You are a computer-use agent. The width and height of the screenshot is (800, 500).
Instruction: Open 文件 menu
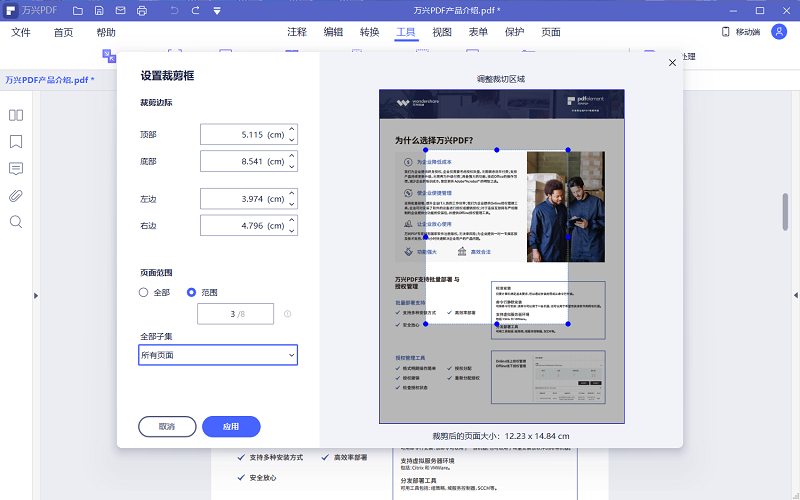[x=21, y=32]
